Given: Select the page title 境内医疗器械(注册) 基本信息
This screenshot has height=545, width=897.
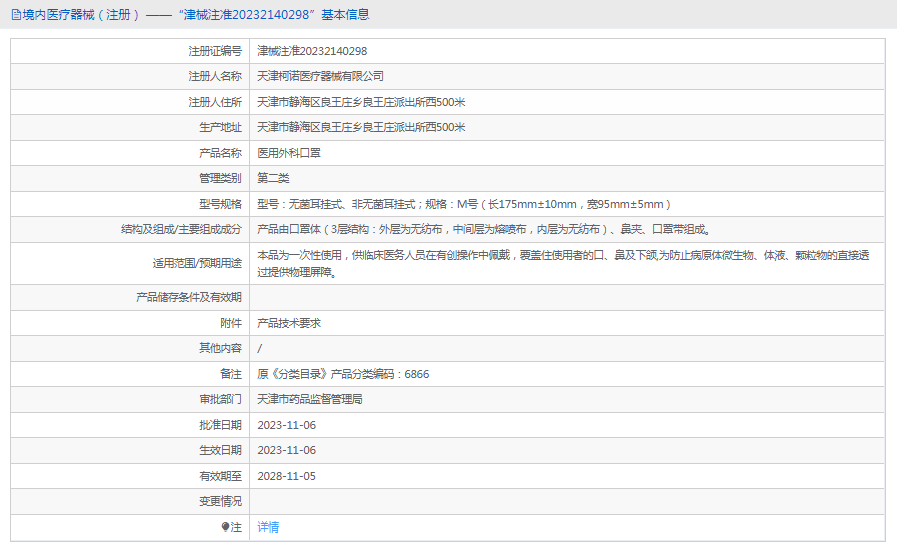Looking at the screenshot, I should (x=196, y=15).
